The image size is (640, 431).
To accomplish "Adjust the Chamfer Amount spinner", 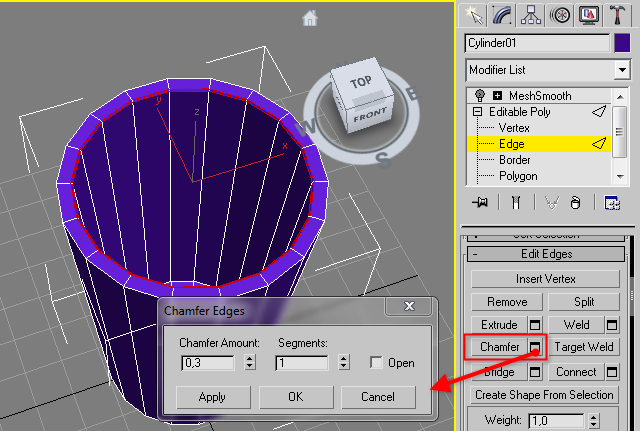I will pyautogui.click(x=250, y=362).
